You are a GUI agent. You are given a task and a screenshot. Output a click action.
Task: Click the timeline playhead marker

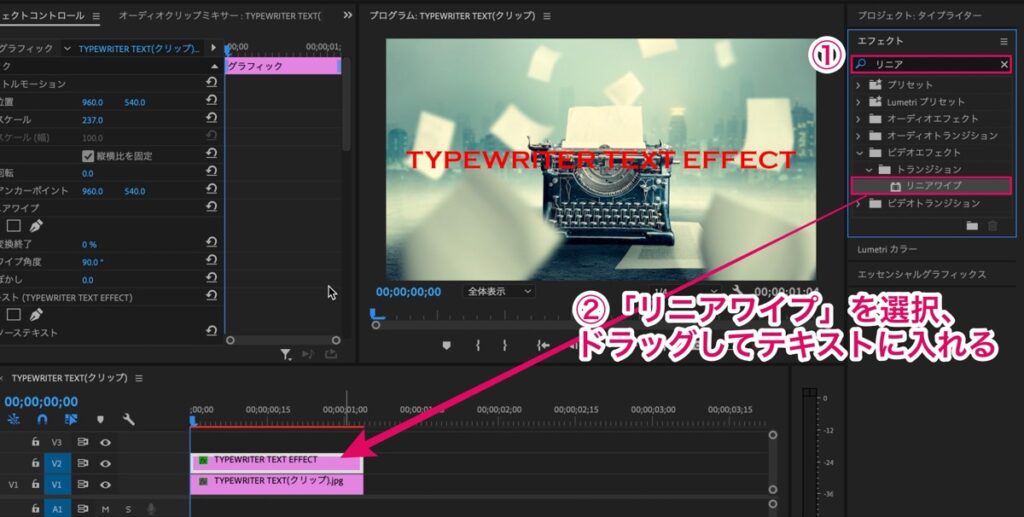point(193,422)
